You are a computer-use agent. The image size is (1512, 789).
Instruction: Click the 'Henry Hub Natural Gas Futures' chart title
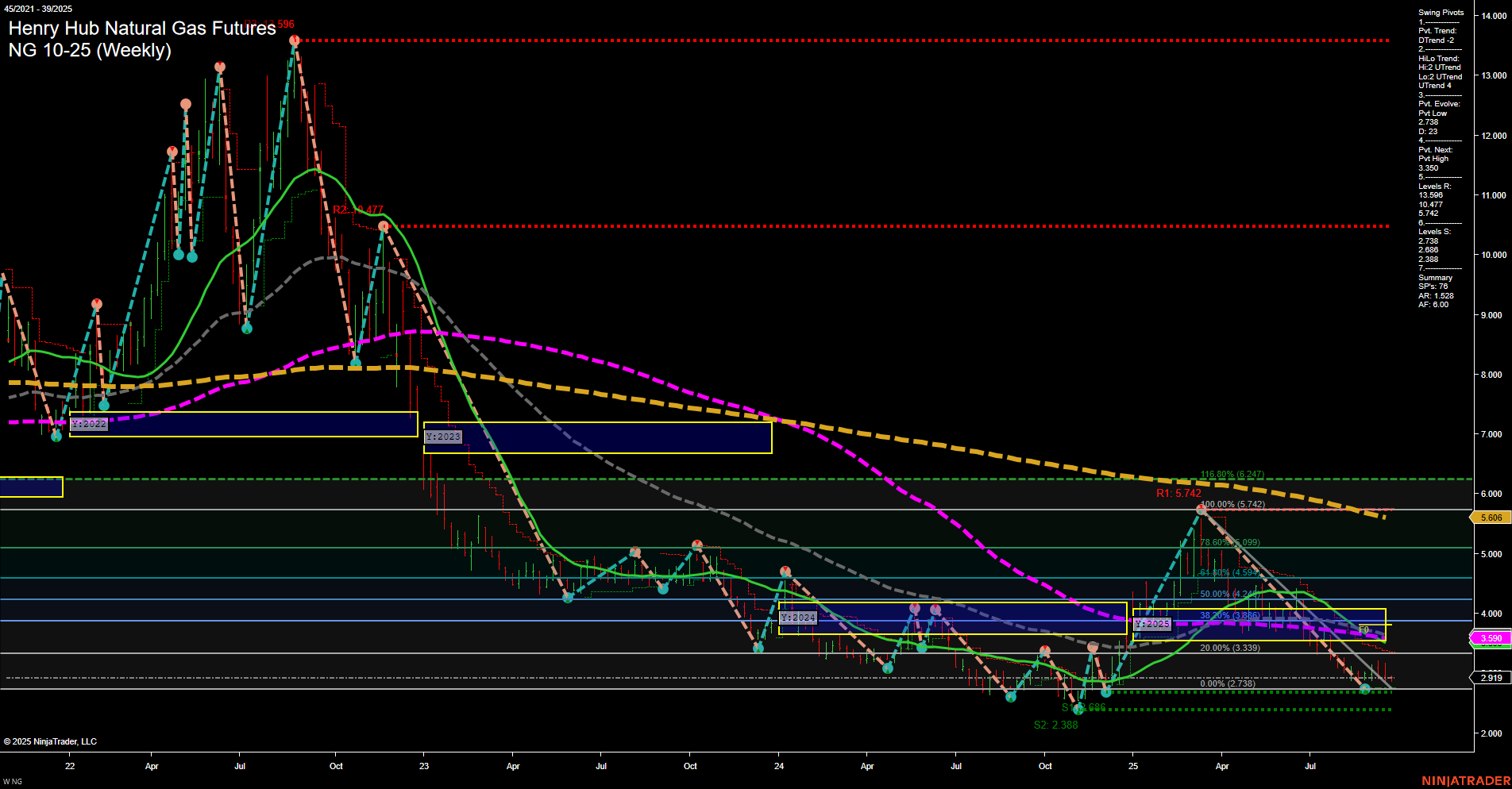click(x=139, y=29)
